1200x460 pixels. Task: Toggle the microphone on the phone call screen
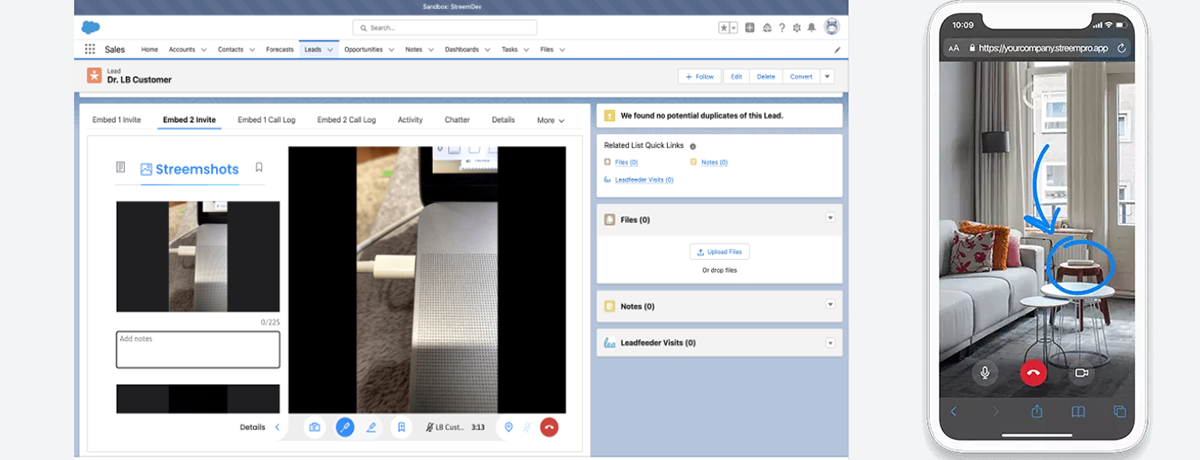(985, 372)
